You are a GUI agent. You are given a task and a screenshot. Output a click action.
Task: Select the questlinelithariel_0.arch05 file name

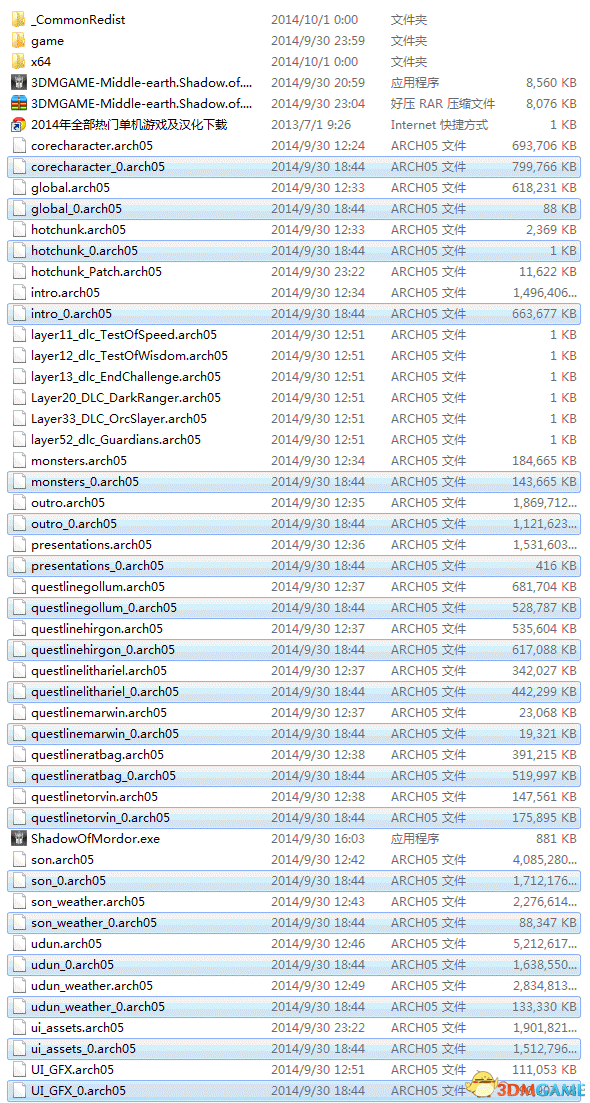coord(105,692)
